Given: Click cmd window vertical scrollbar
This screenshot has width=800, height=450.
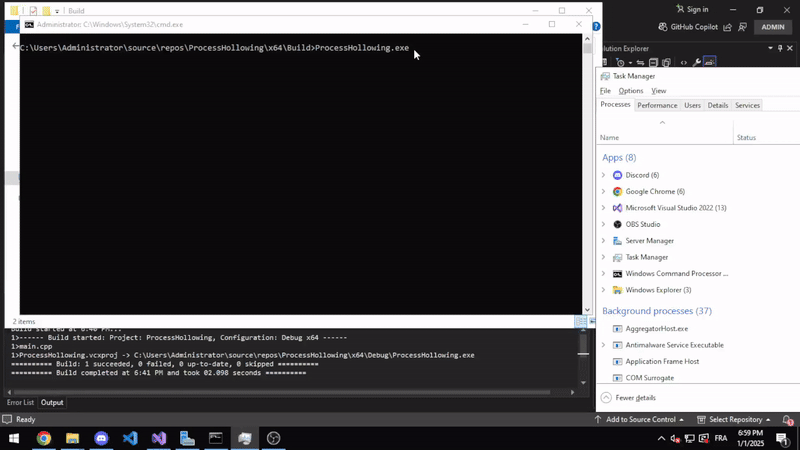Looking at the screenshot, I should click(587, 48).
